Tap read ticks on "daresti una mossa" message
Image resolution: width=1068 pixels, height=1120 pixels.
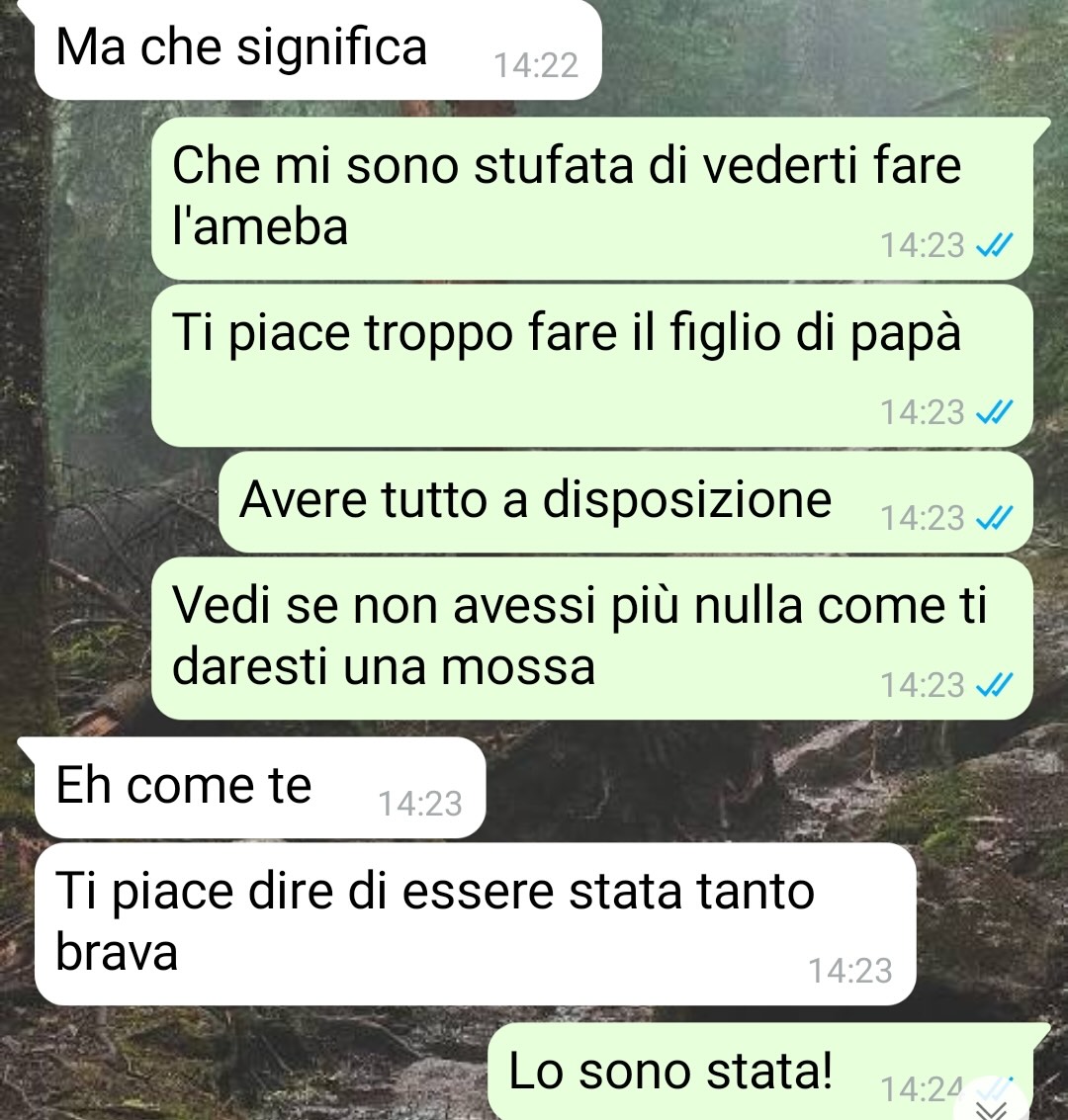pyautogui.click(x=995, y=686)
